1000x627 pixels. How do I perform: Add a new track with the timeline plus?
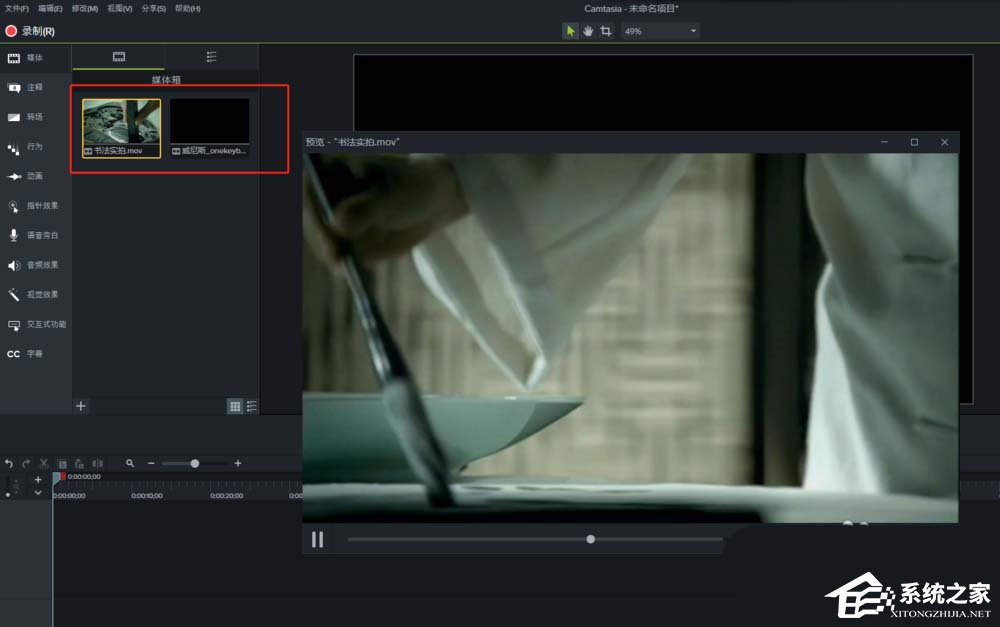click(38, 480)
